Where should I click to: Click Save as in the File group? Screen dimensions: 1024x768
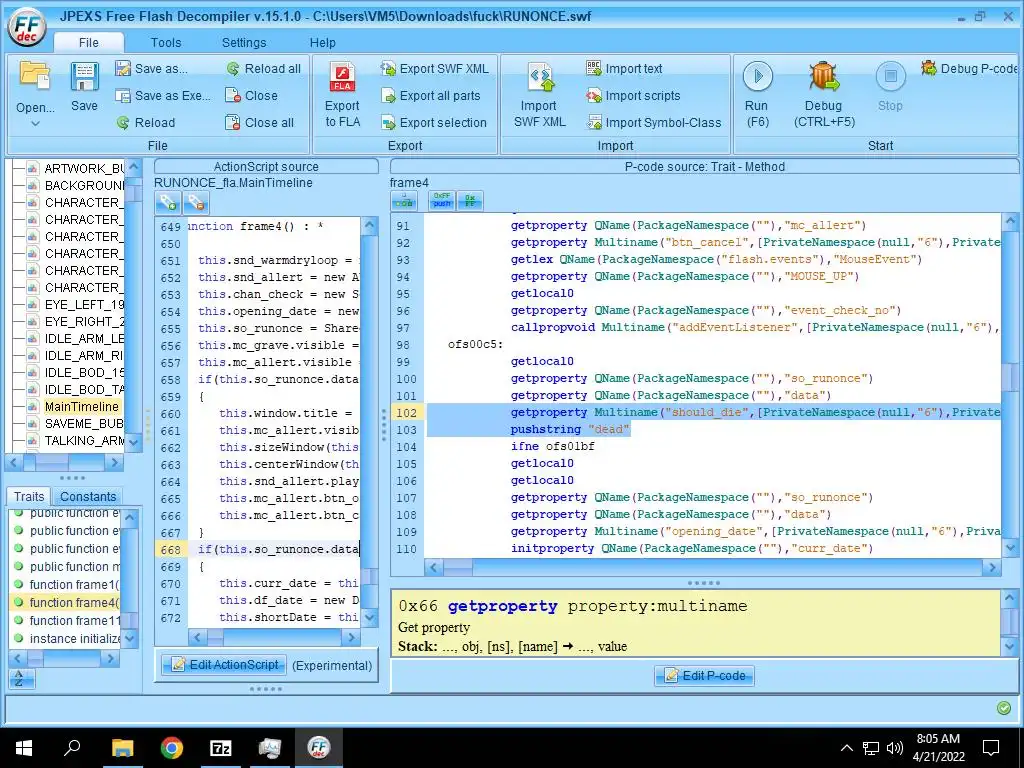point(152,69)
